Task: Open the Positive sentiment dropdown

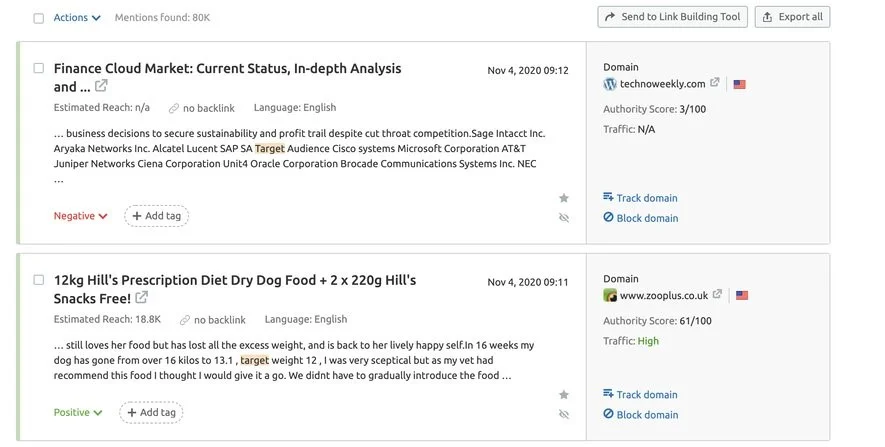Action: [x=78, y=413]
